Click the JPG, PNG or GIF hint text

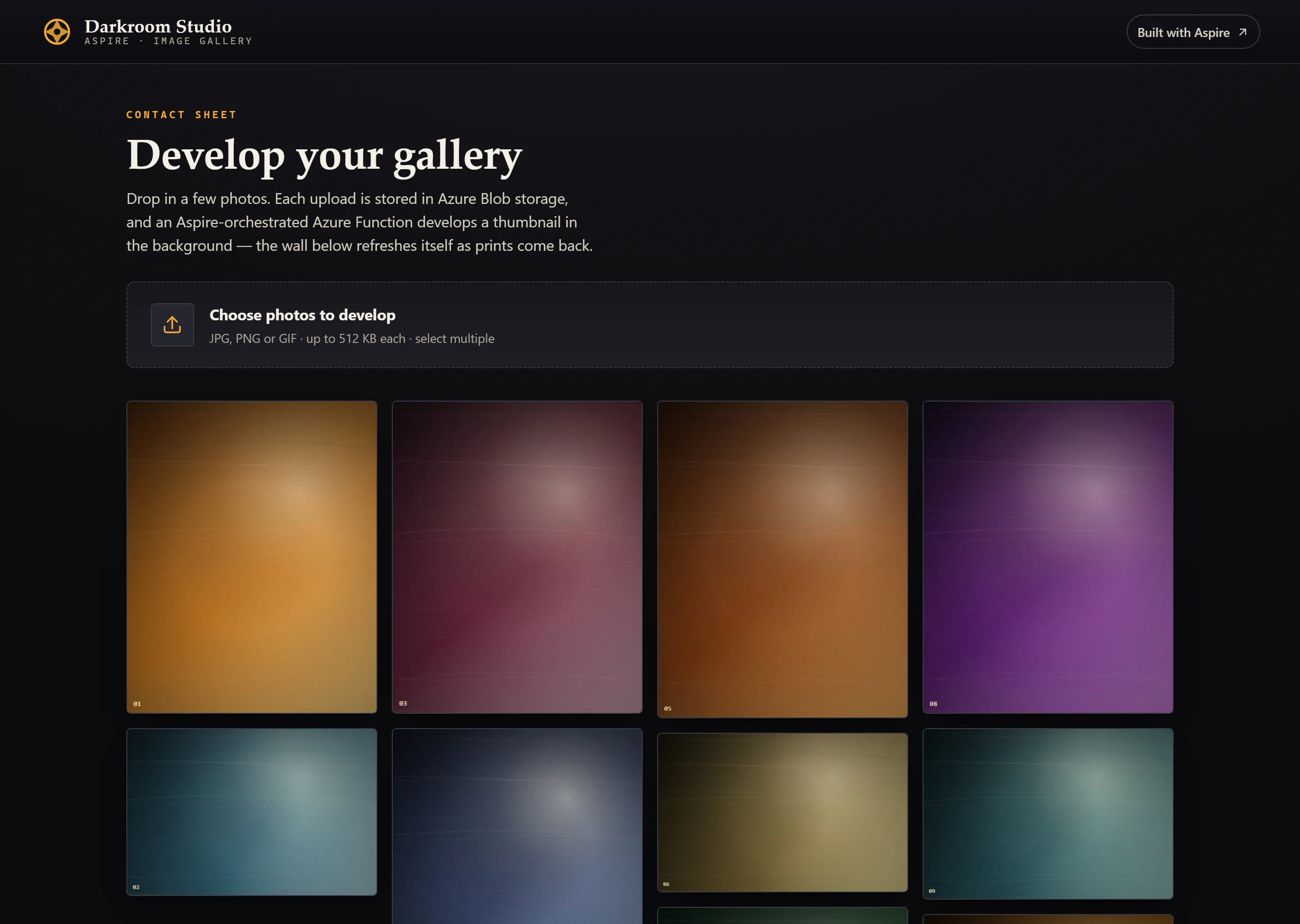point(352,338)
